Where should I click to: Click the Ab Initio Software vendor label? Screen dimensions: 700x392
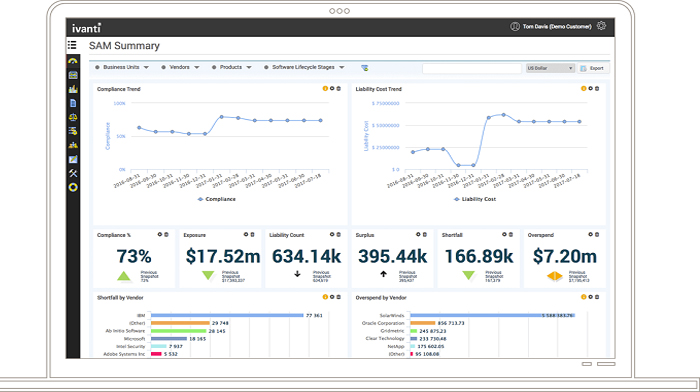(125, 331)
